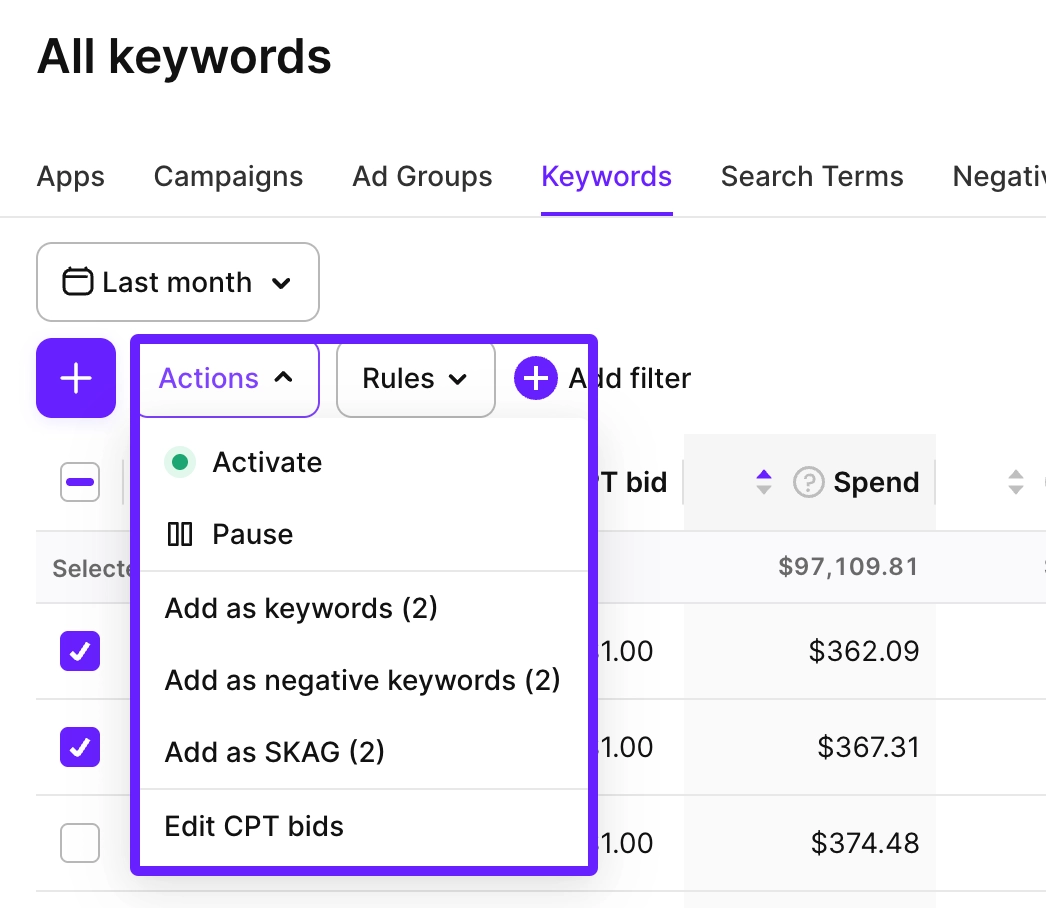Choose Edit CPT bids from menu
1046x908 pixels.
[254, 826]
